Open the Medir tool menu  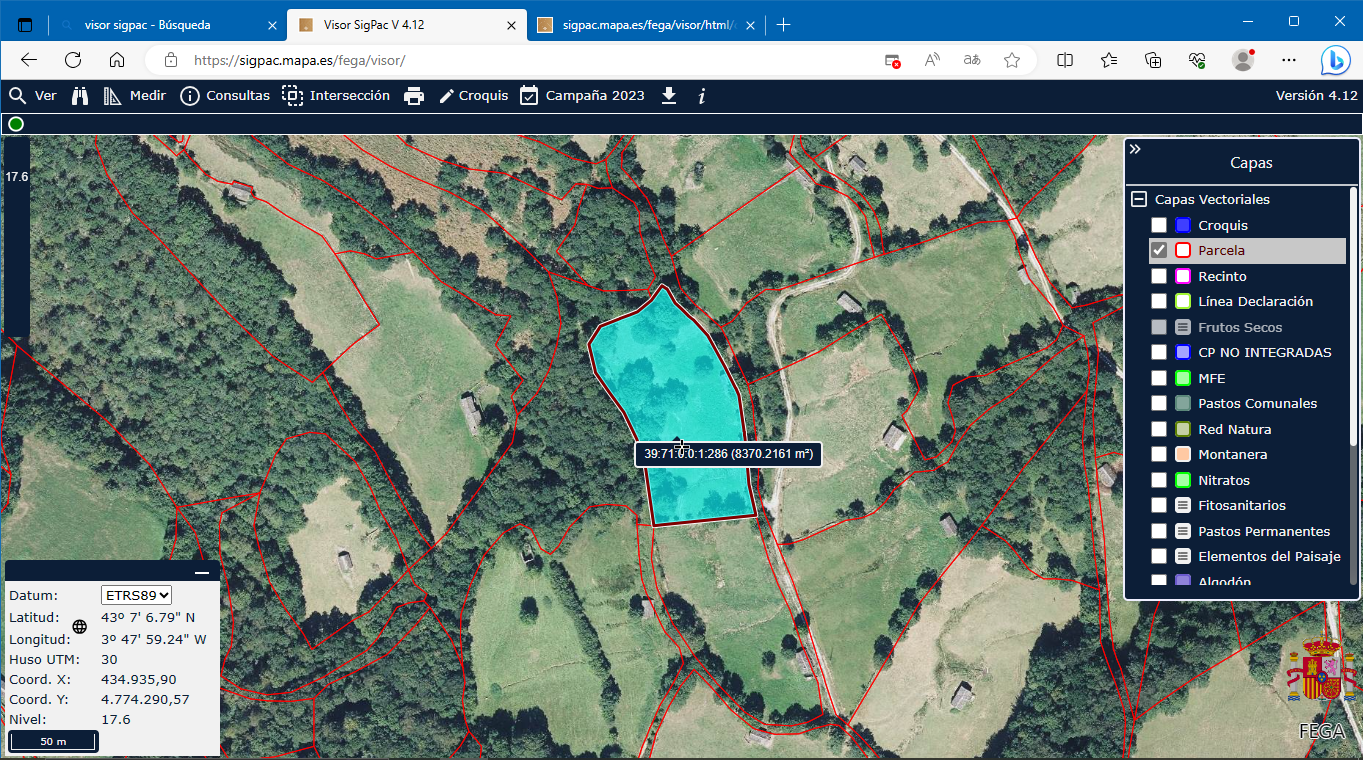(135, 96)
